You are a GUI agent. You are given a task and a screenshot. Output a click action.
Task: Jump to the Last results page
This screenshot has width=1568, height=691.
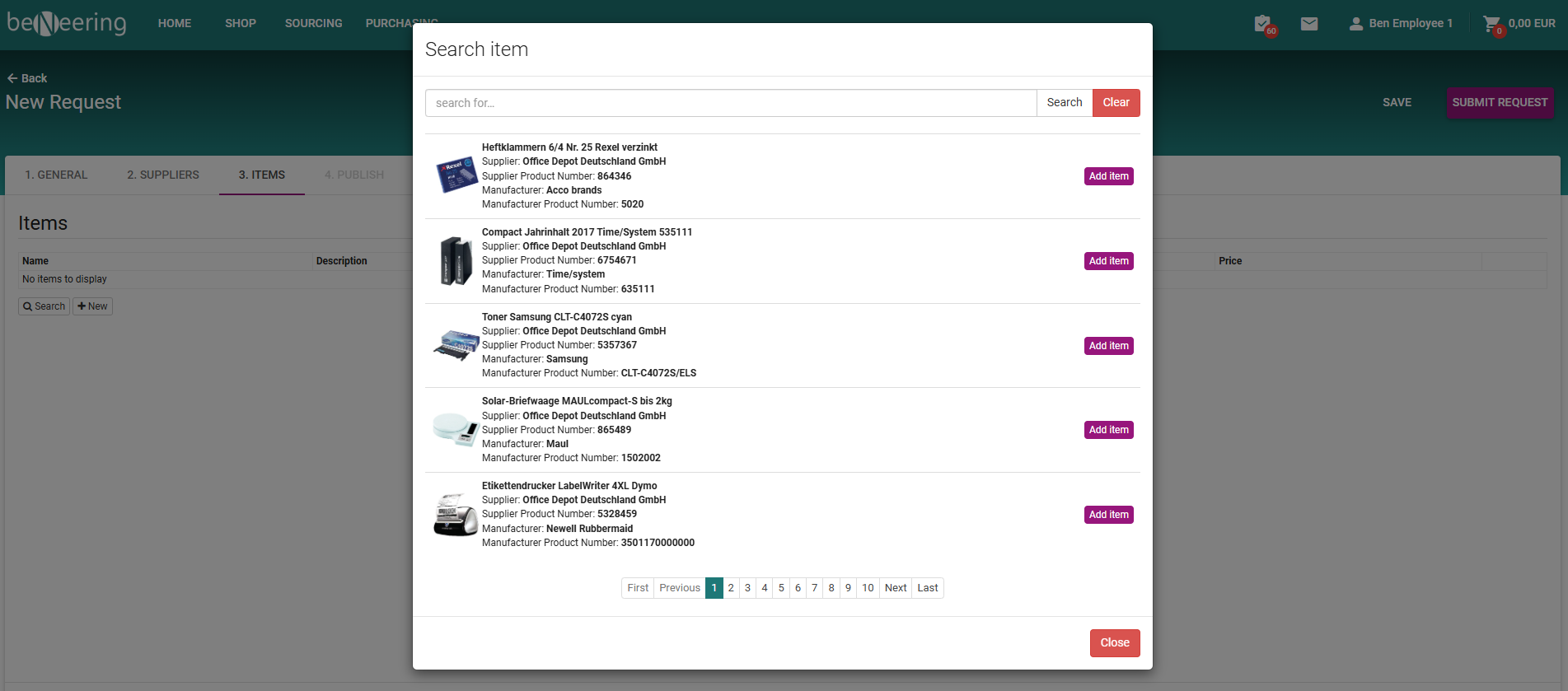[927, 588]
